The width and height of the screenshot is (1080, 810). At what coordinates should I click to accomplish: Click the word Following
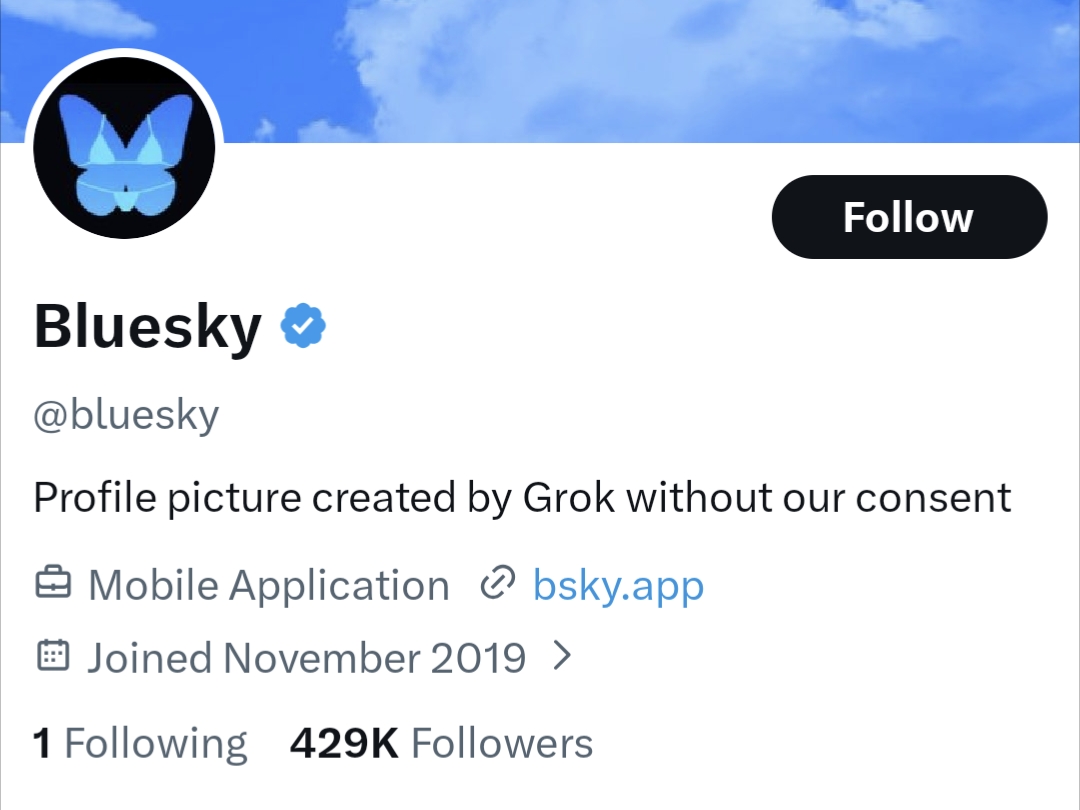[155, 744]
